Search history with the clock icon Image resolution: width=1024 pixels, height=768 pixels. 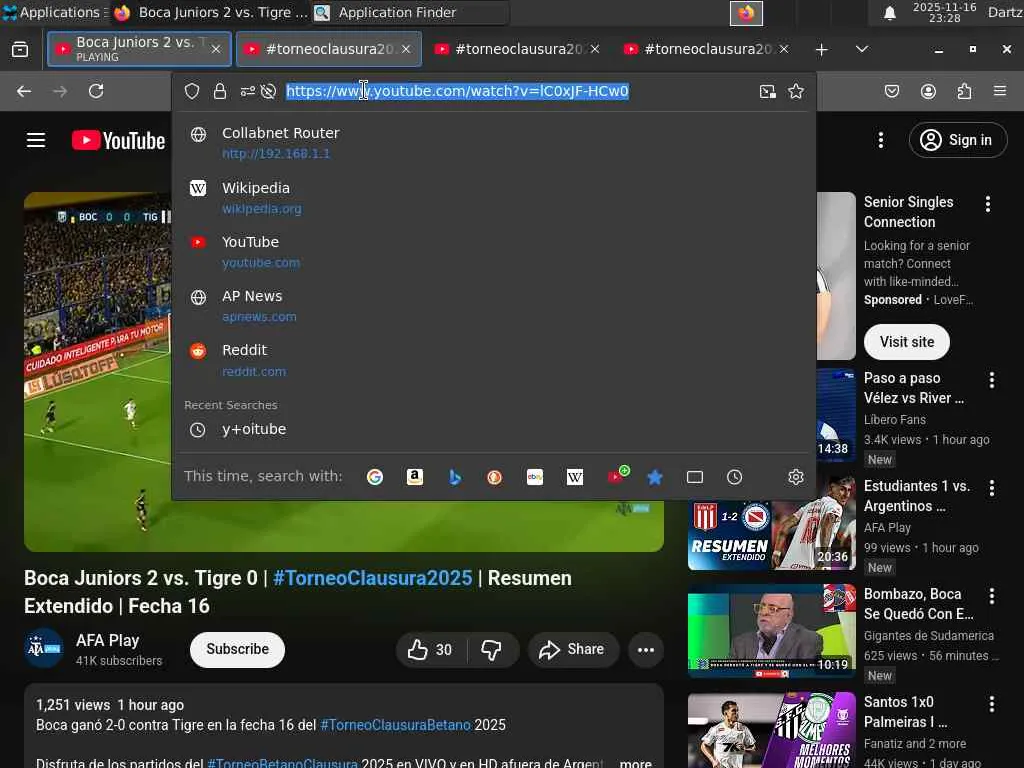pos(735,477)
